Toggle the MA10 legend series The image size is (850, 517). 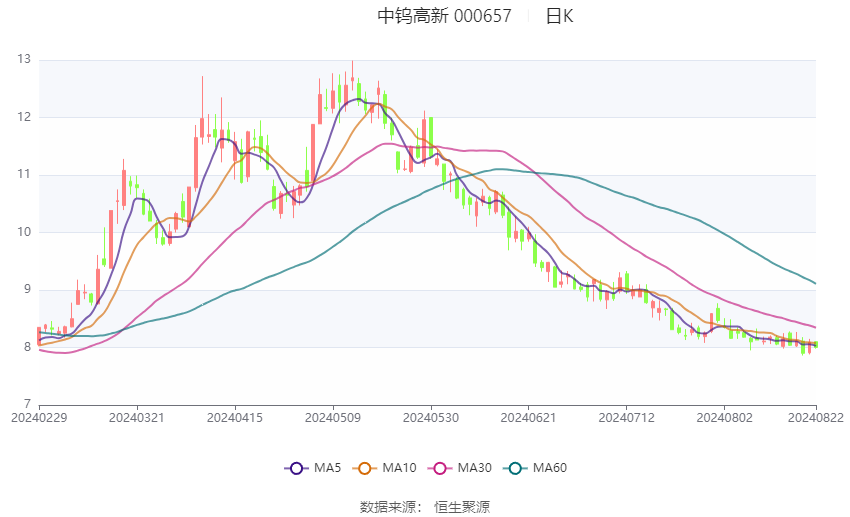point(384,468)
